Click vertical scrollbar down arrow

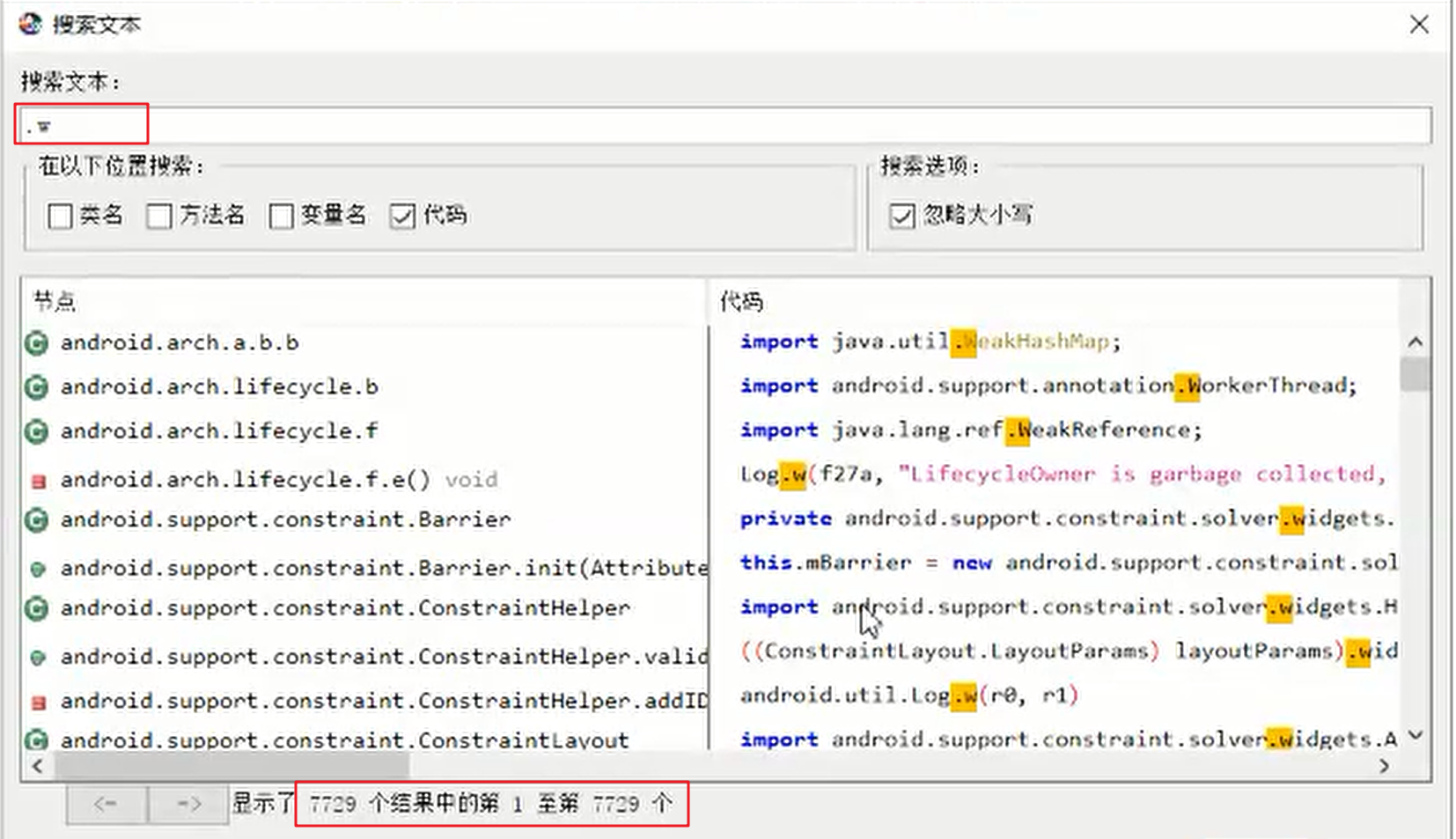1416,735
